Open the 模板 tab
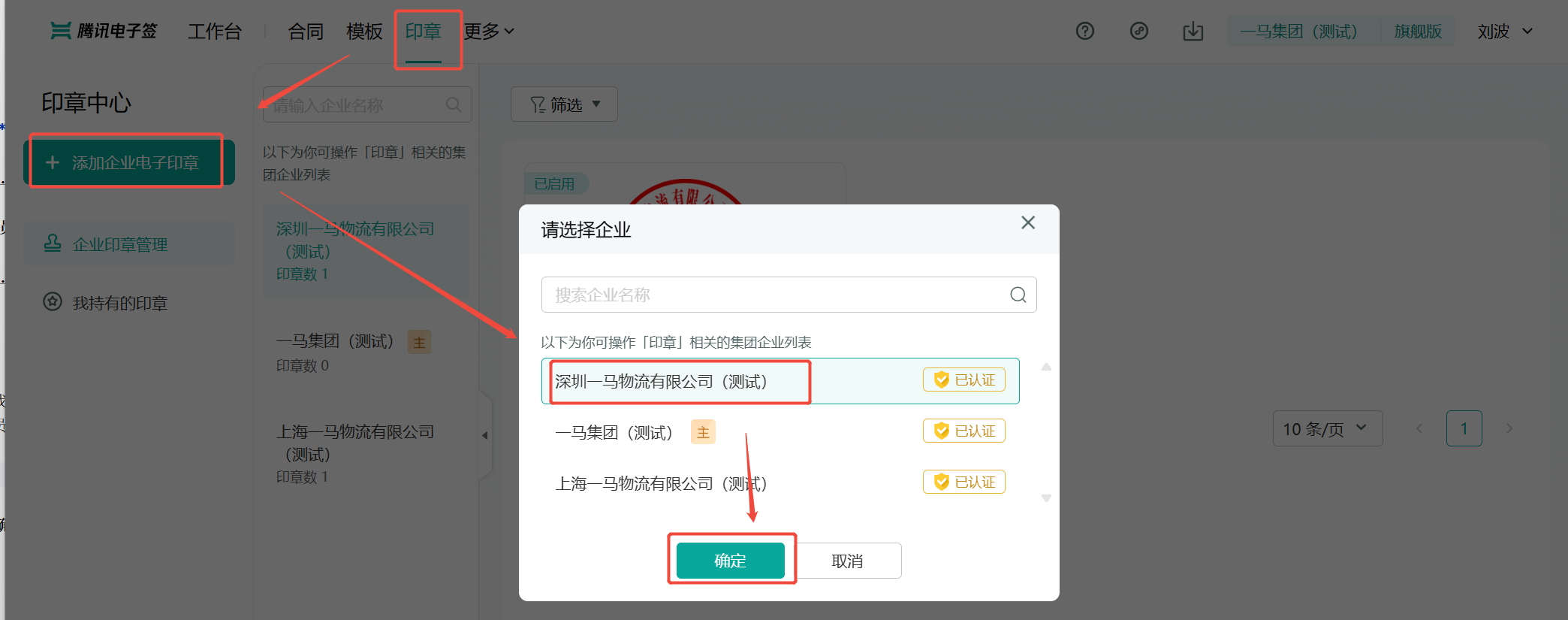1568x620 pixels. click(364, 31)
